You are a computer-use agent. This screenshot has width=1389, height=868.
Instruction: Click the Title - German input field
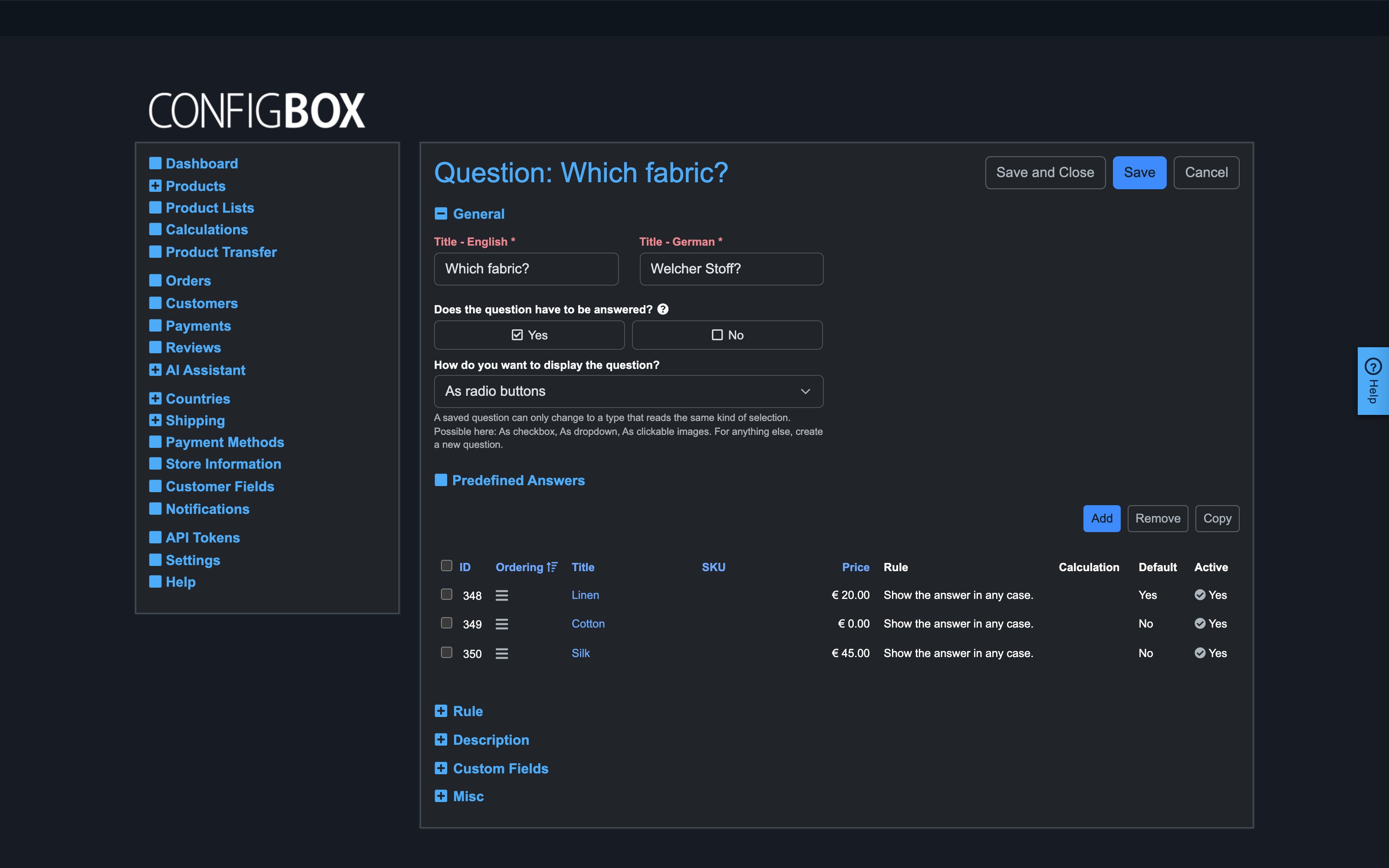point(731,269)
